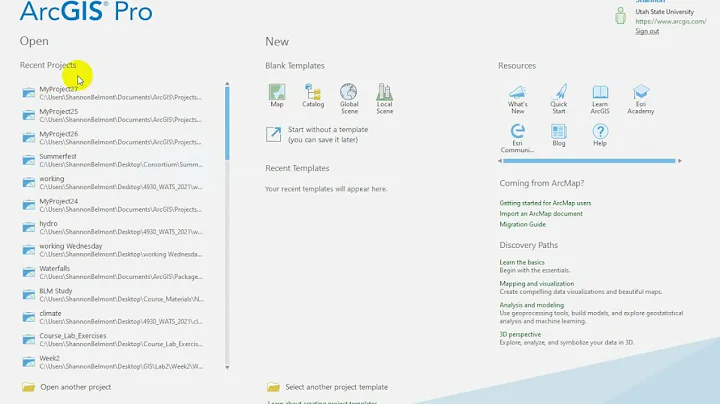Open the hydro project
This screenshot has width=720, height=404.
coord(112,228)
